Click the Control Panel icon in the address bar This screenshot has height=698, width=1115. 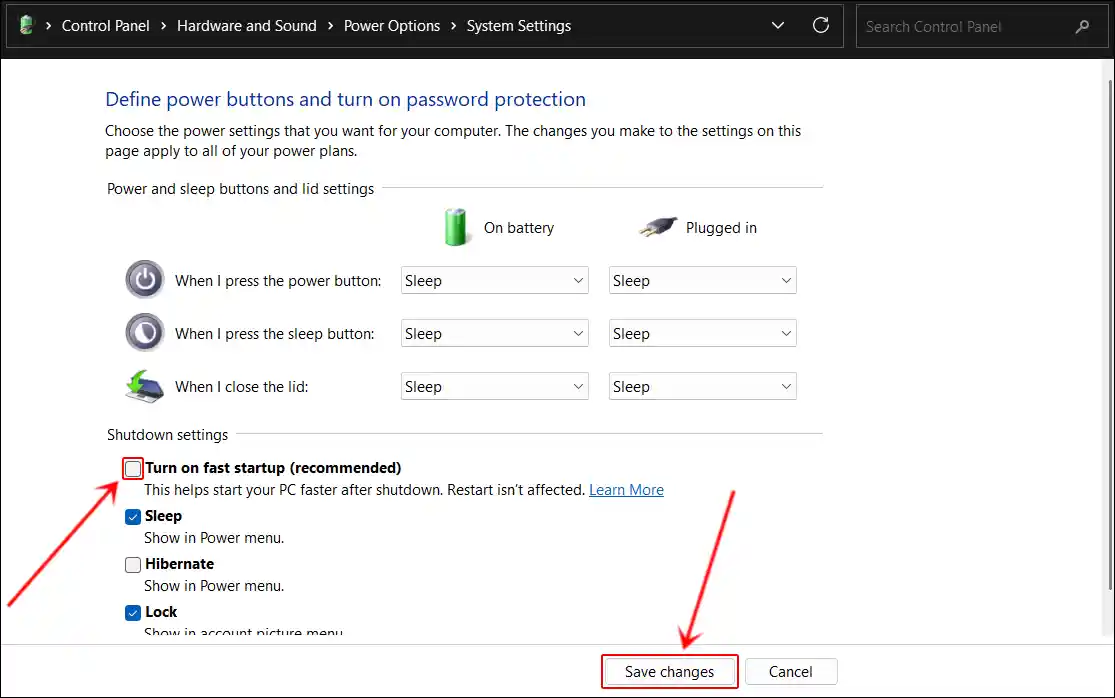(26, 26)
